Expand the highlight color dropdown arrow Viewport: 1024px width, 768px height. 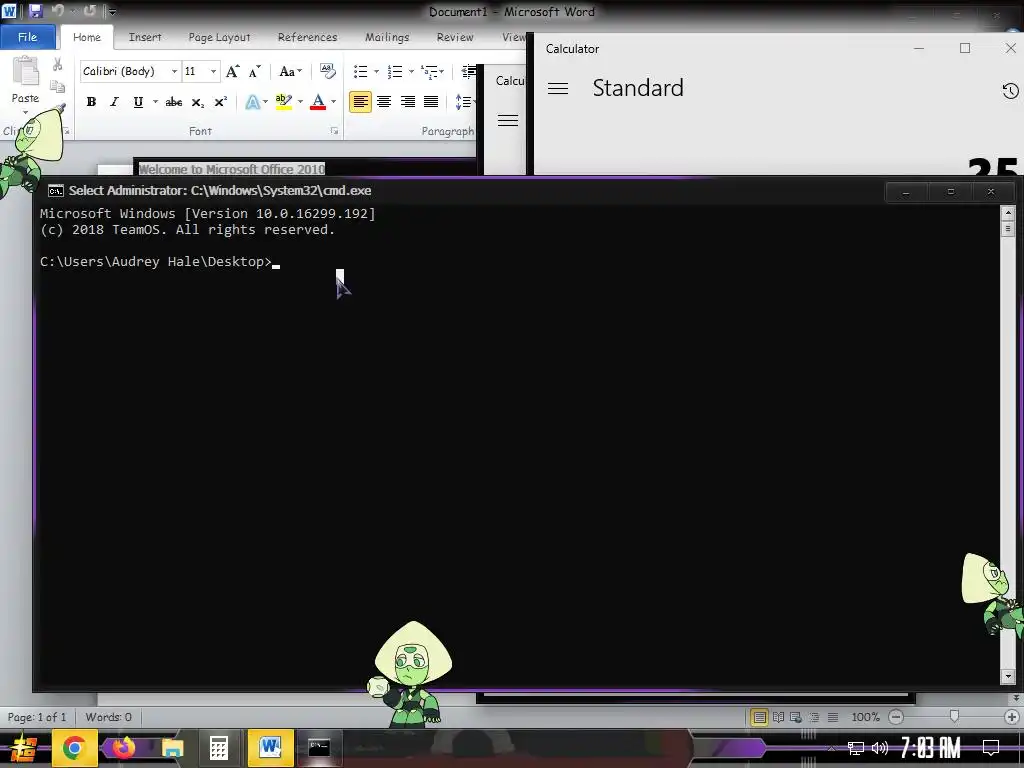pos(300,102)
